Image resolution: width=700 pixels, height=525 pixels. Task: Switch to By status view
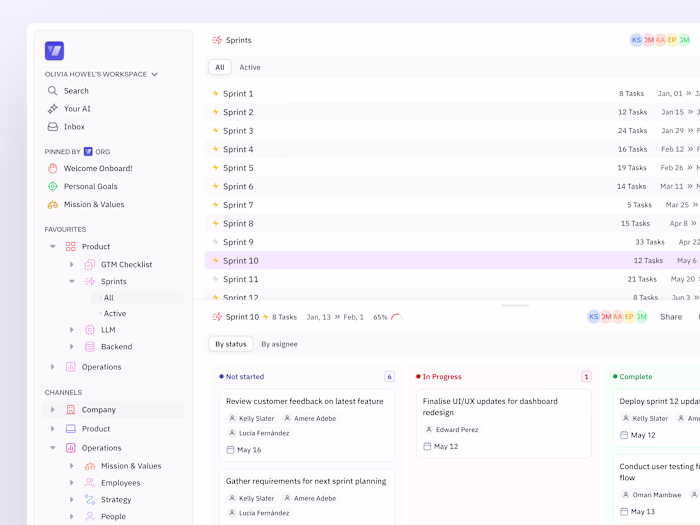[x=231, y=344]
